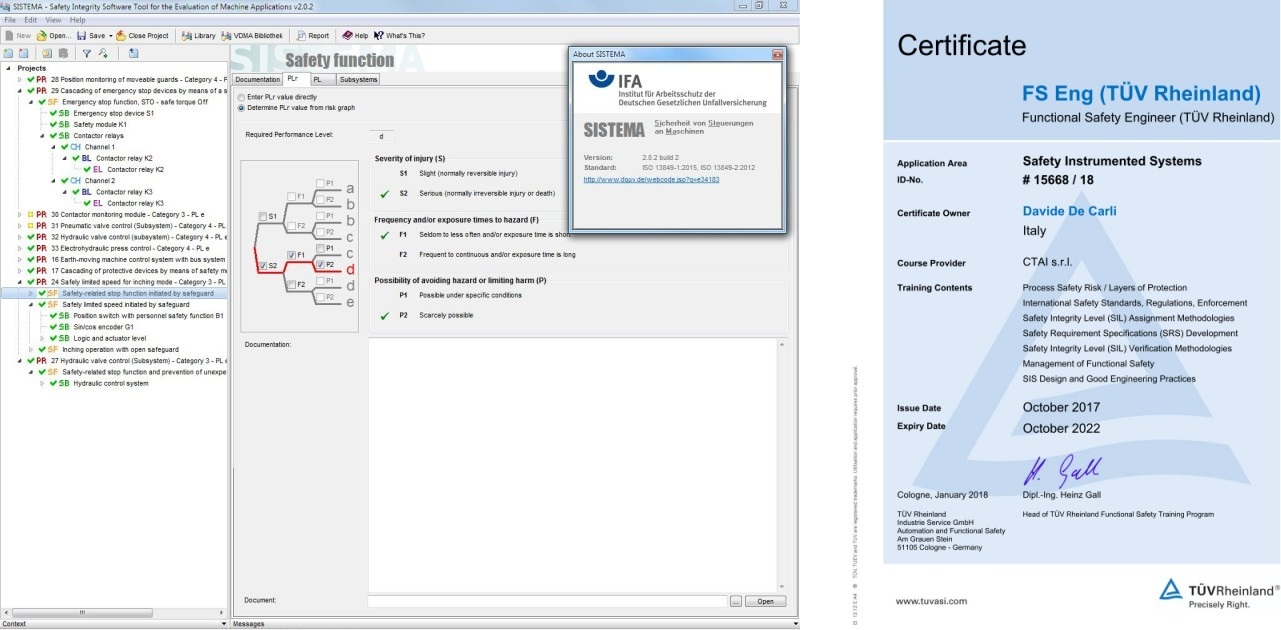This screenshot has height=630, width=1281.
Task: Open the Help menu
Action: pyautogui.click(x=77, y=20)
